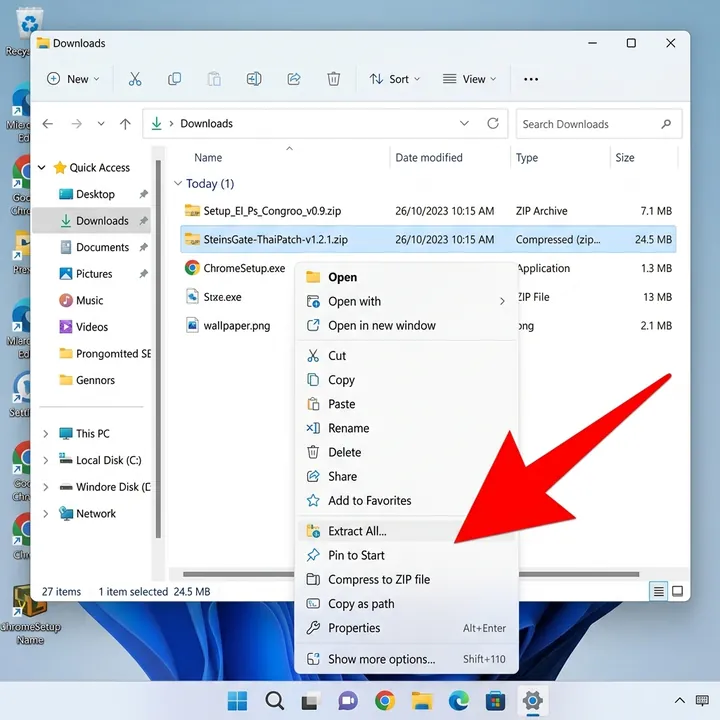Open the New dropdown menu
The width and height of the screenshot is (720, 720).
[73, 79]
